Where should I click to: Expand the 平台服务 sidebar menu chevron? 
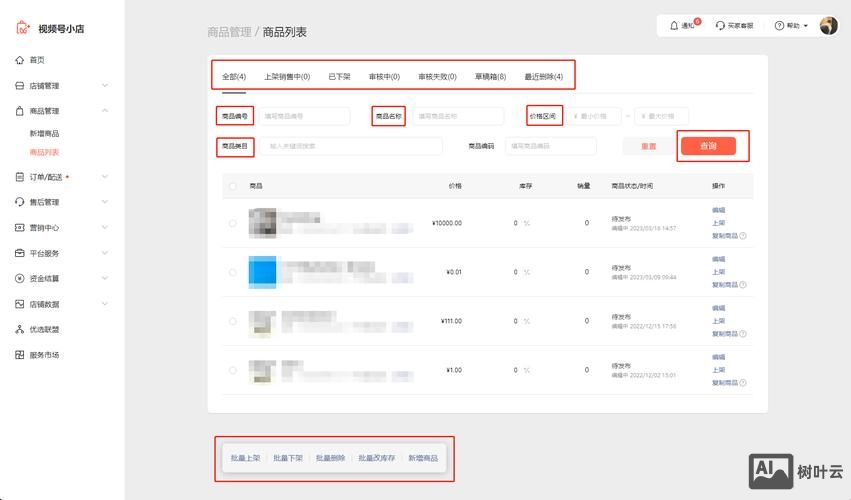[105, 253]
